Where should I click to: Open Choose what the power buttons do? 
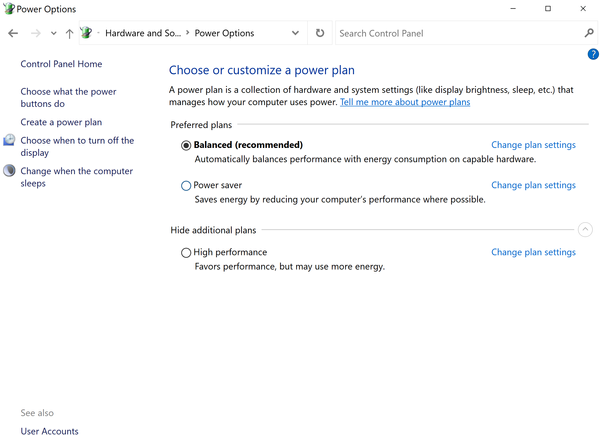68,98
